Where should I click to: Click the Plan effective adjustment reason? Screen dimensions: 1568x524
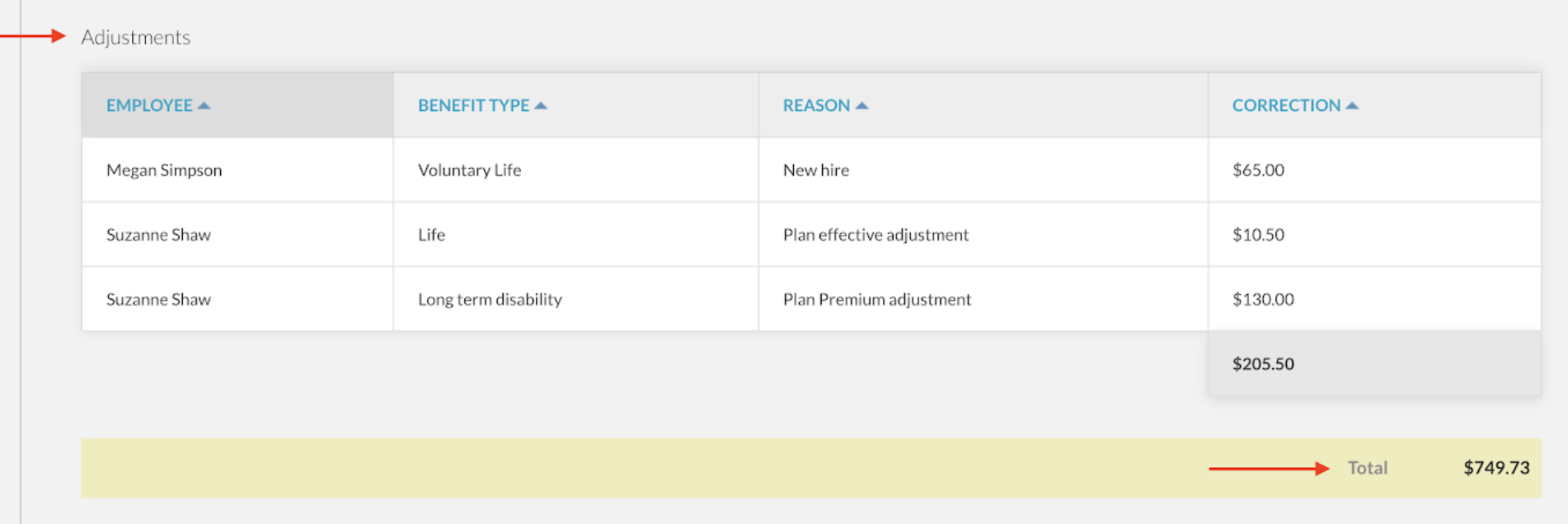tap(876, 235)
